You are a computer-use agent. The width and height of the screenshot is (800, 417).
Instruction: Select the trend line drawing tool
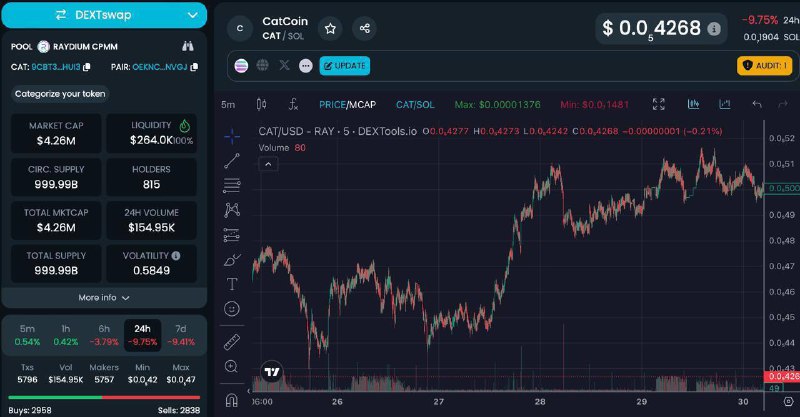pos(232,161)
